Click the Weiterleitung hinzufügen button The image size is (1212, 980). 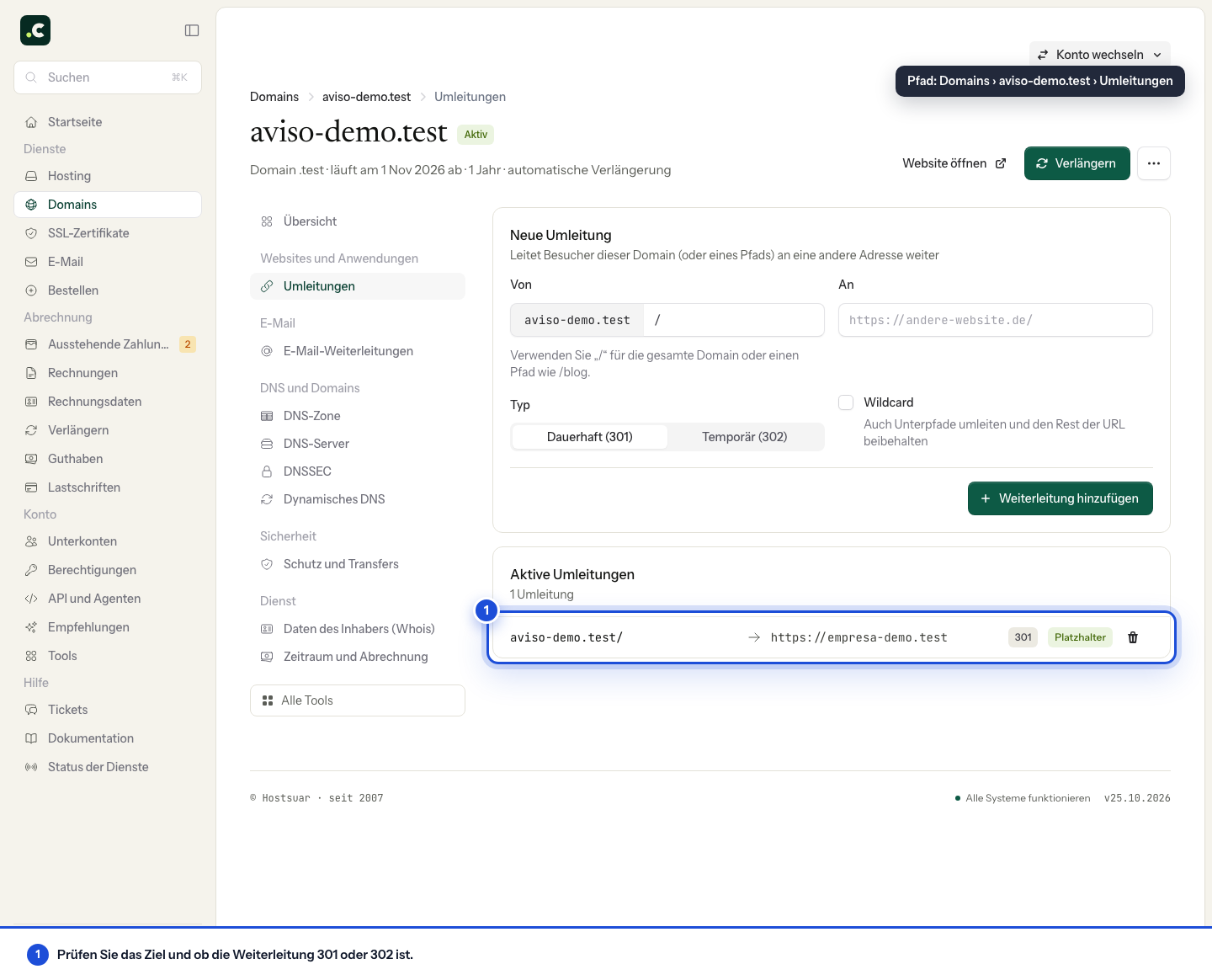tap(1060, 498)
